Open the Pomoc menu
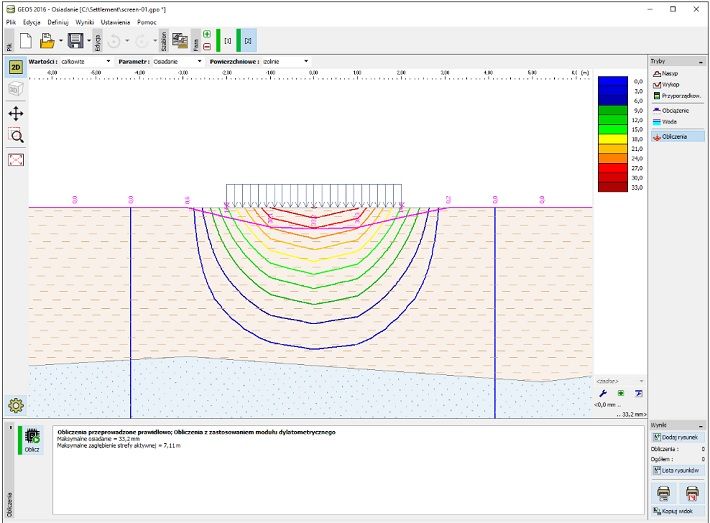 [147, 22]
